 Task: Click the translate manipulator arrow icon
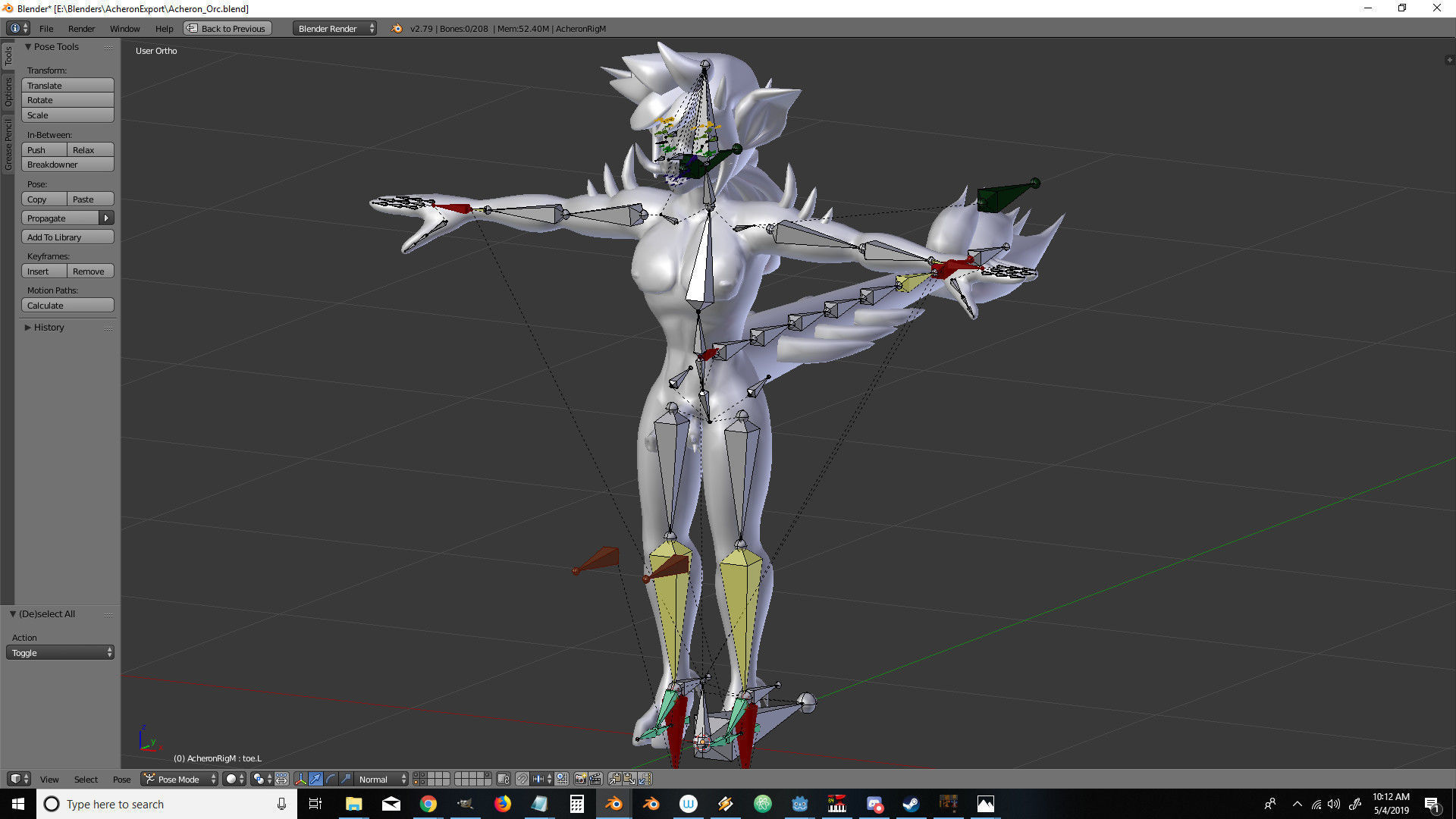click(x=315, y=779)
